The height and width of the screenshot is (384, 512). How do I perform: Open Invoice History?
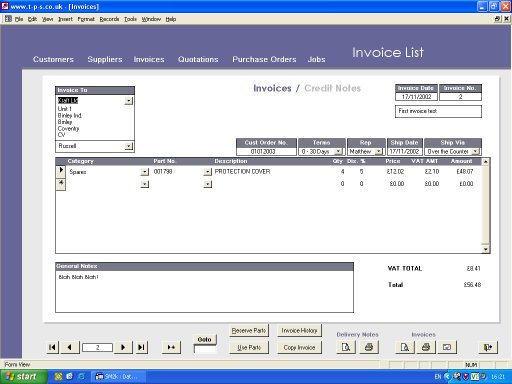point(299,330)
